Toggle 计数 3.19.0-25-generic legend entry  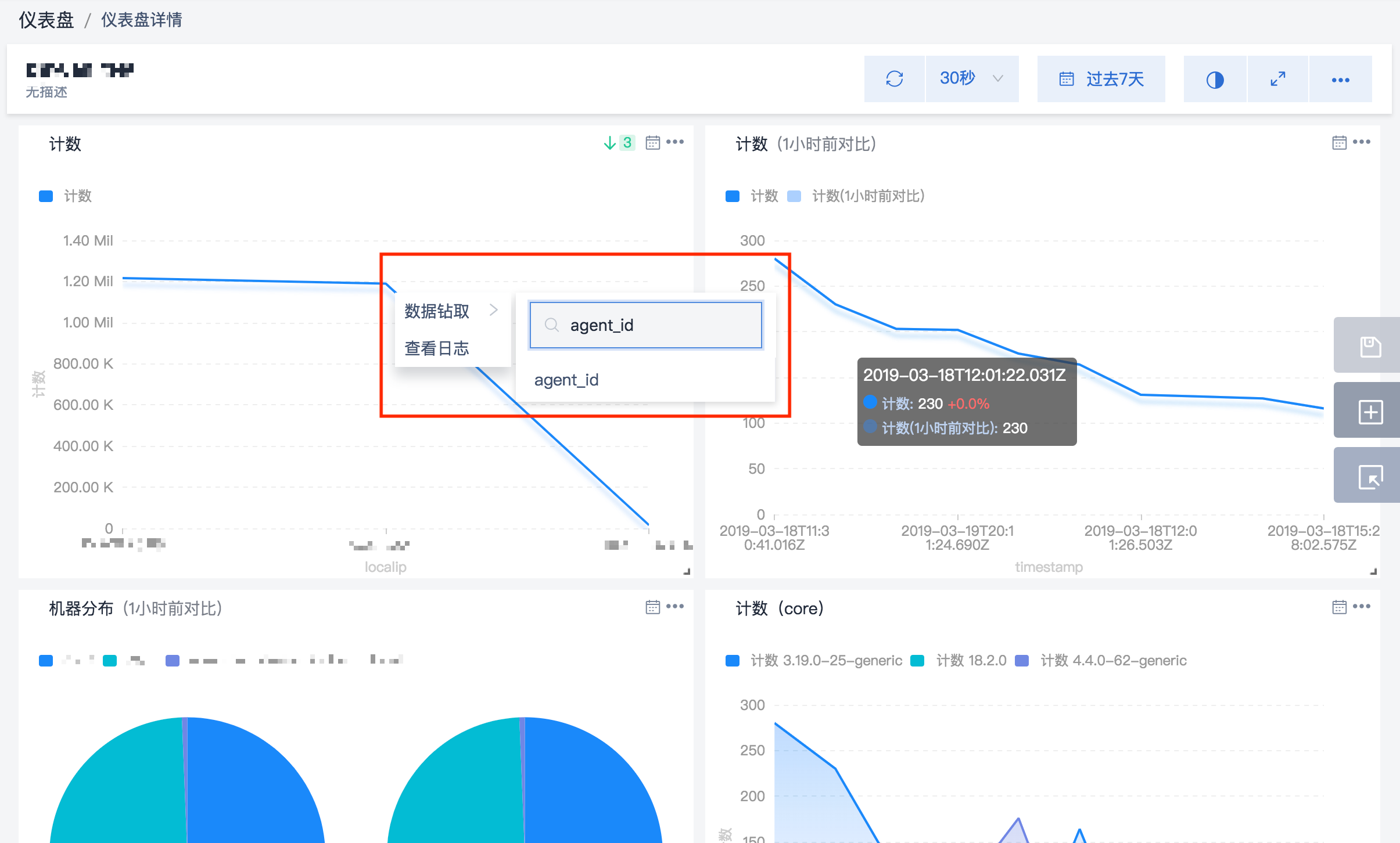tap(814, 661)
